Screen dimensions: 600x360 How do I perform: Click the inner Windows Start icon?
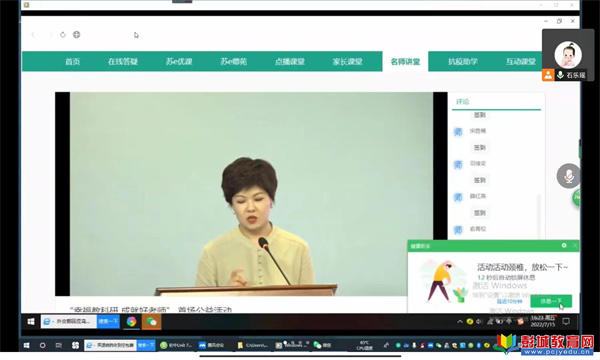tap(31, 321)
